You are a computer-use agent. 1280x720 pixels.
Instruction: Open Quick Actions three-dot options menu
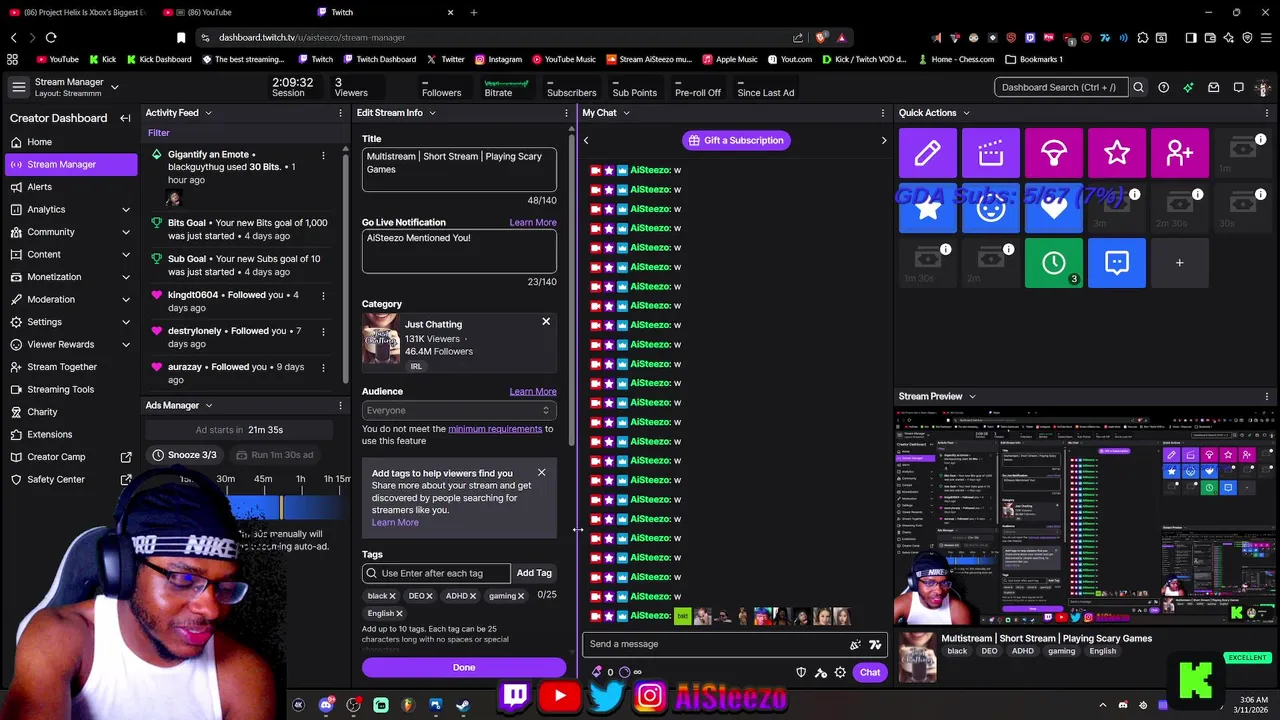click(1268, 113)
